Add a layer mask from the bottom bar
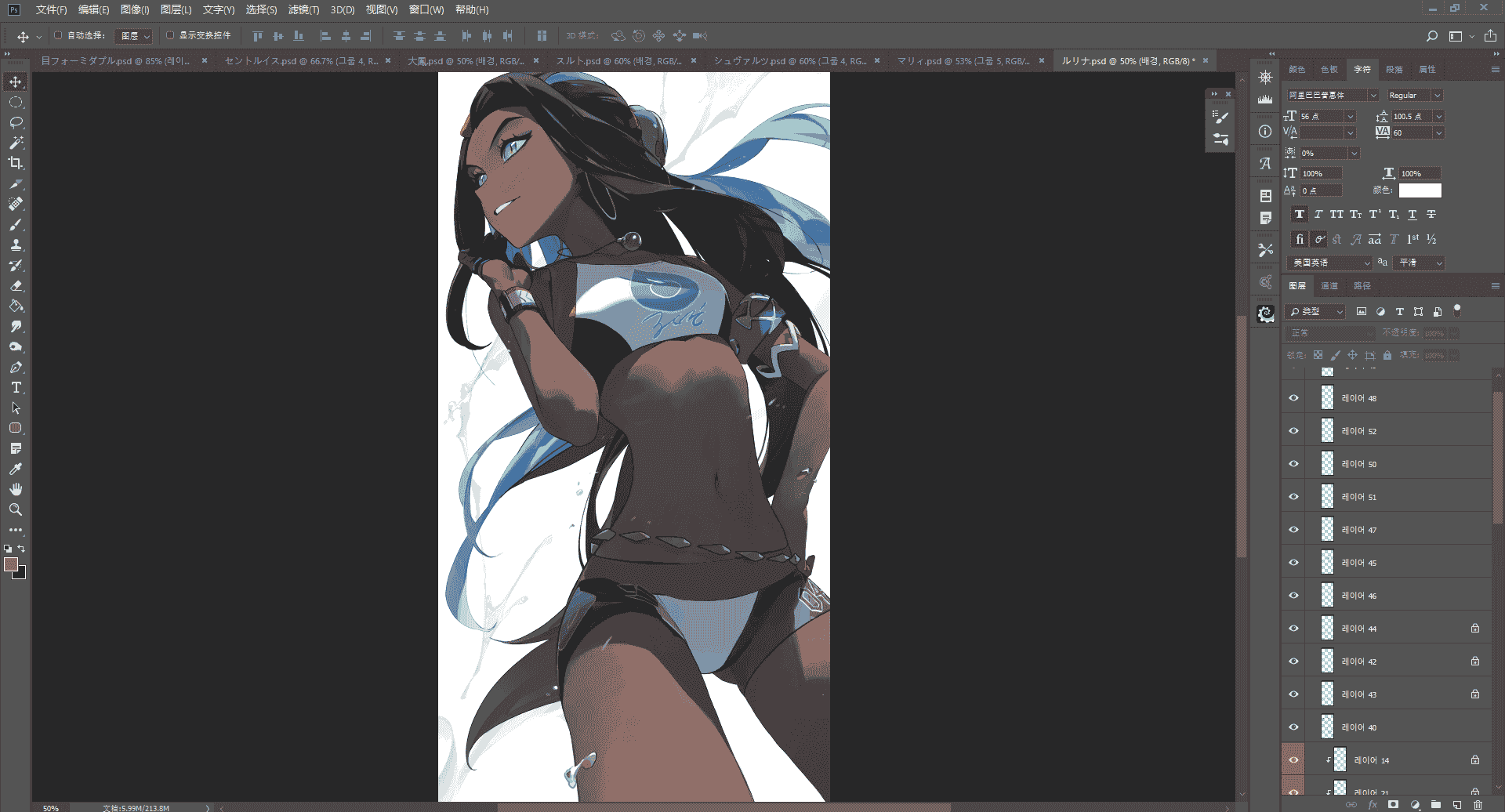Image resolution: width=1505 pixels, height=812 pixels. (1393, 805)
